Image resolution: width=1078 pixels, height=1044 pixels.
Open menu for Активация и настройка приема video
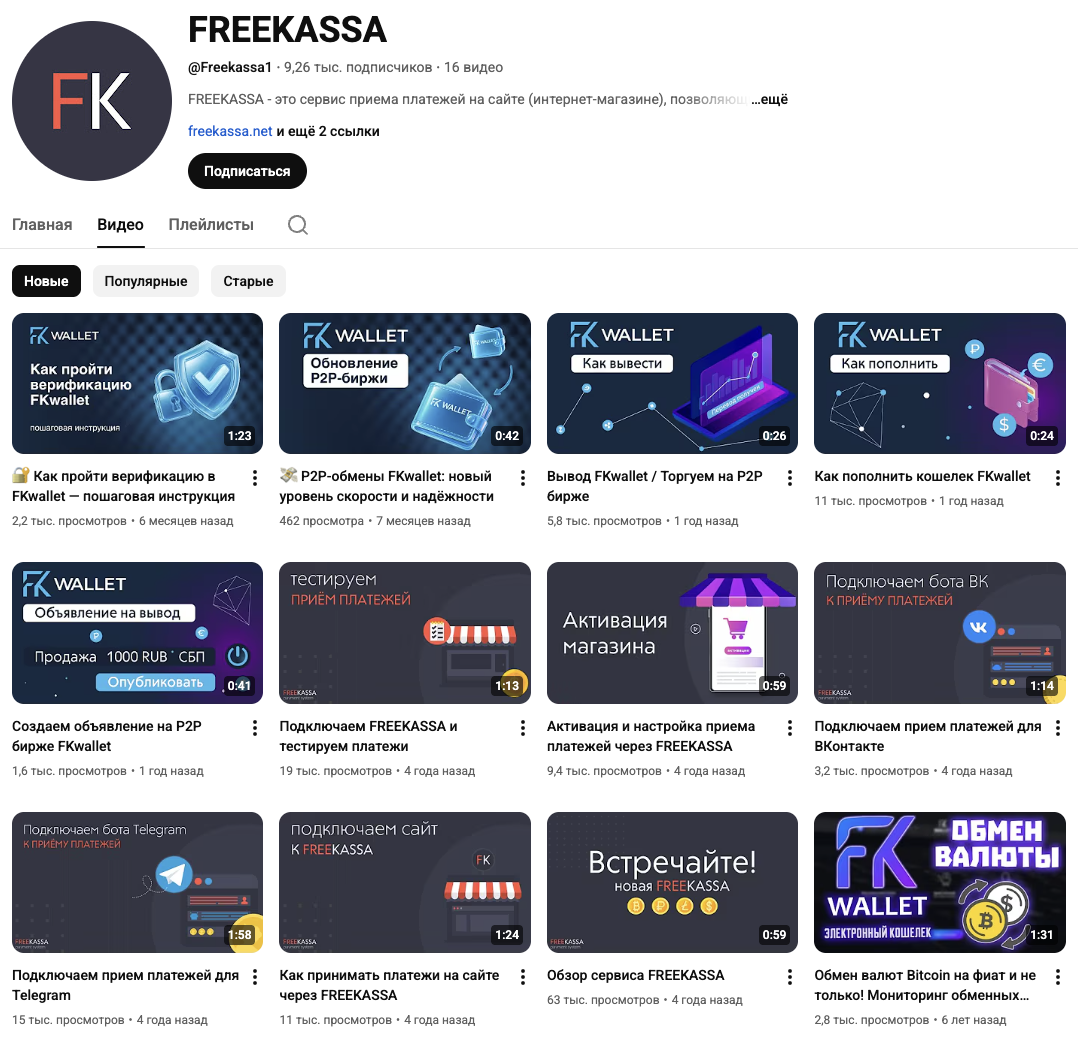(789, 728)
